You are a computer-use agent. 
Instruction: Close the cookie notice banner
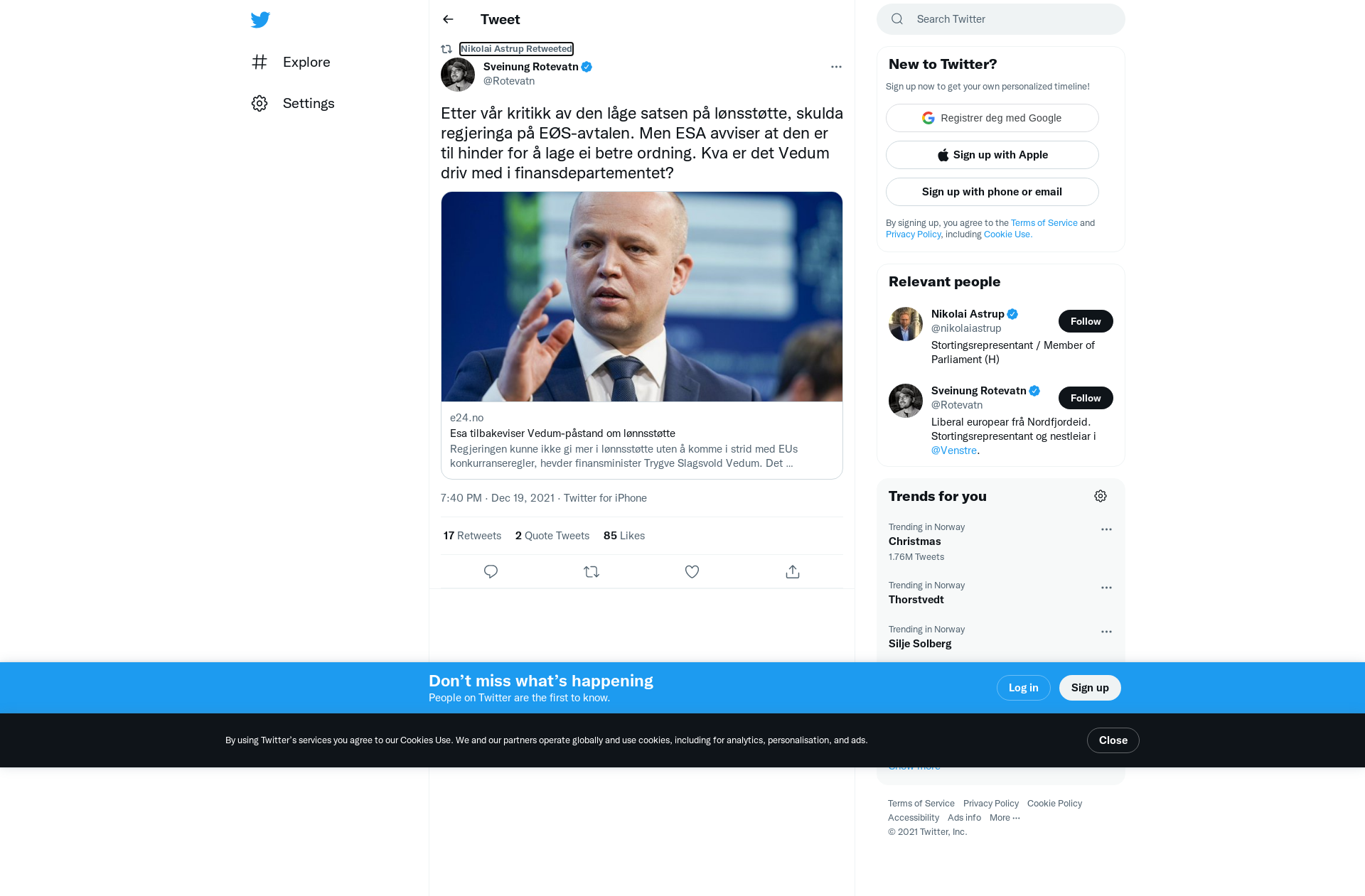coord(1113,740)
